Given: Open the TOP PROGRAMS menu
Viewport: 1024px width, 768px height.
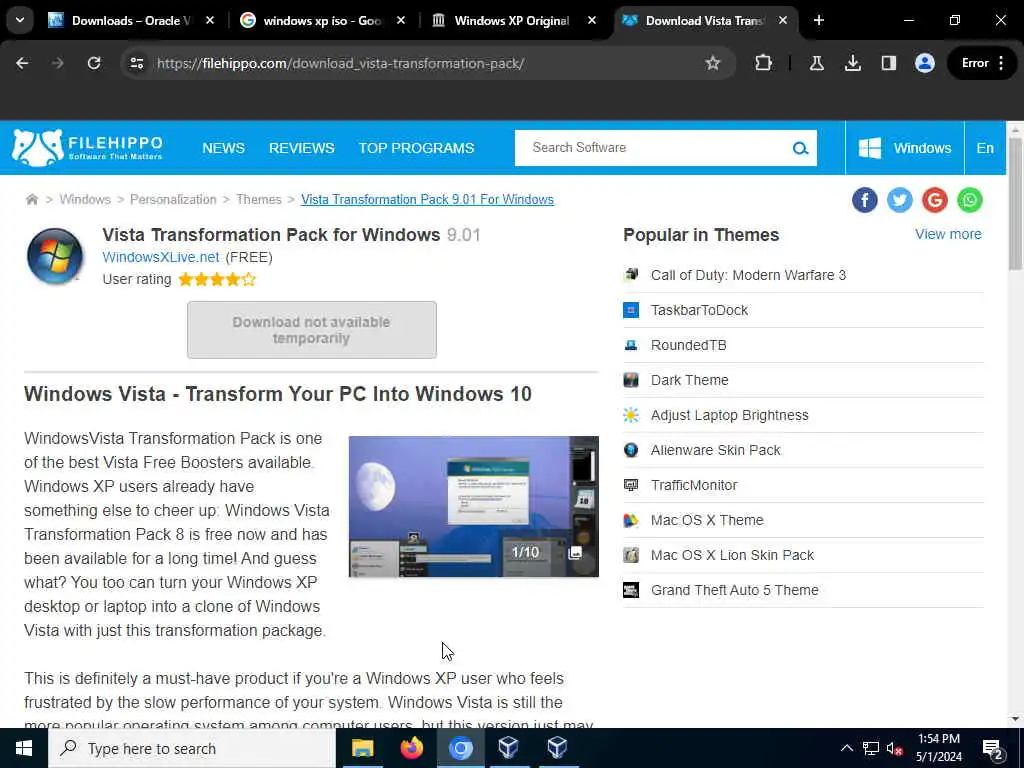Looking at the screenshot, I should (416, 148).
